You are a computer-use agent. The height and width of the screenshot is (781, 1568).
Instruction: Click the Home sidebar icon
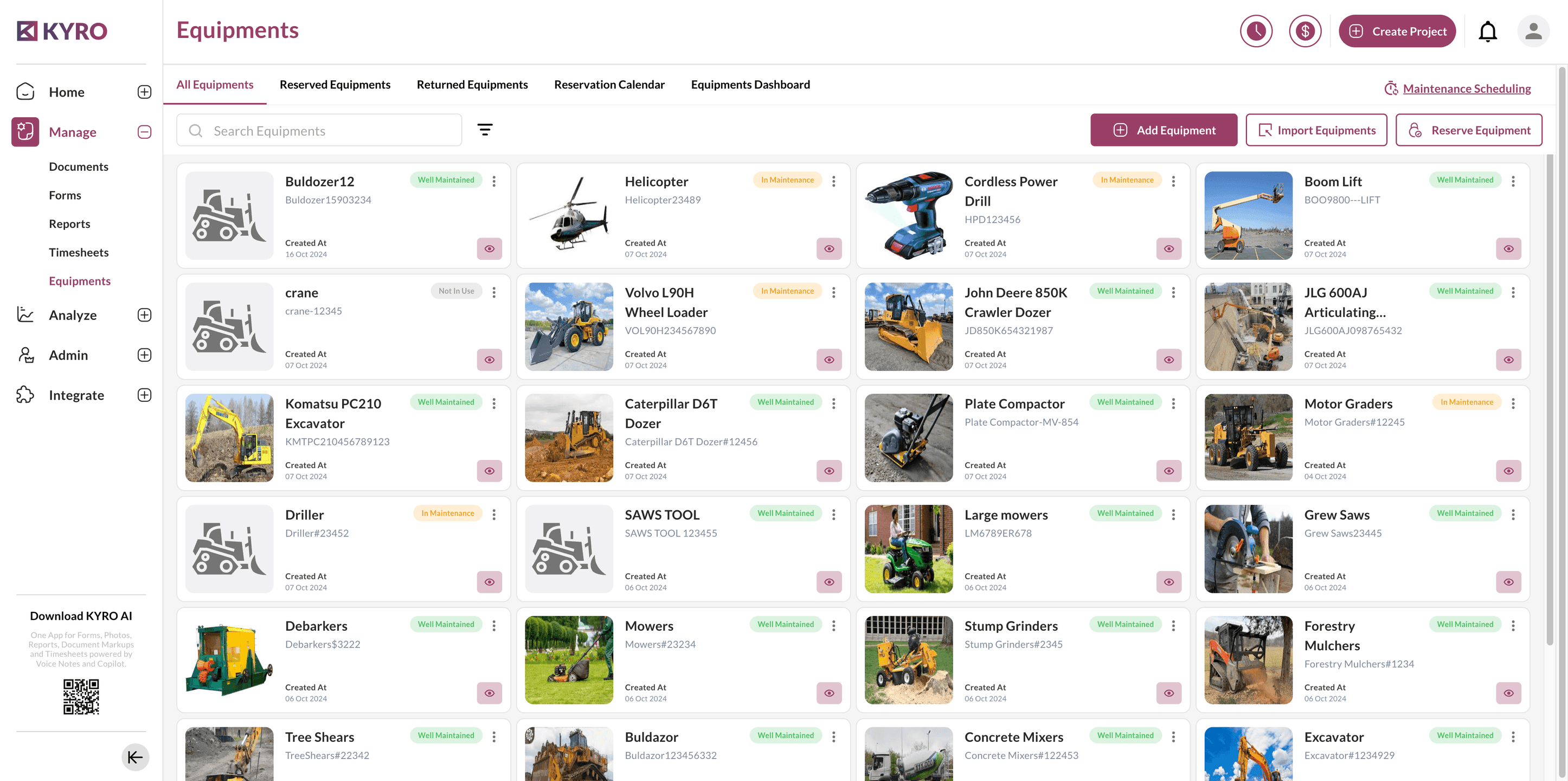coord(25,92)
